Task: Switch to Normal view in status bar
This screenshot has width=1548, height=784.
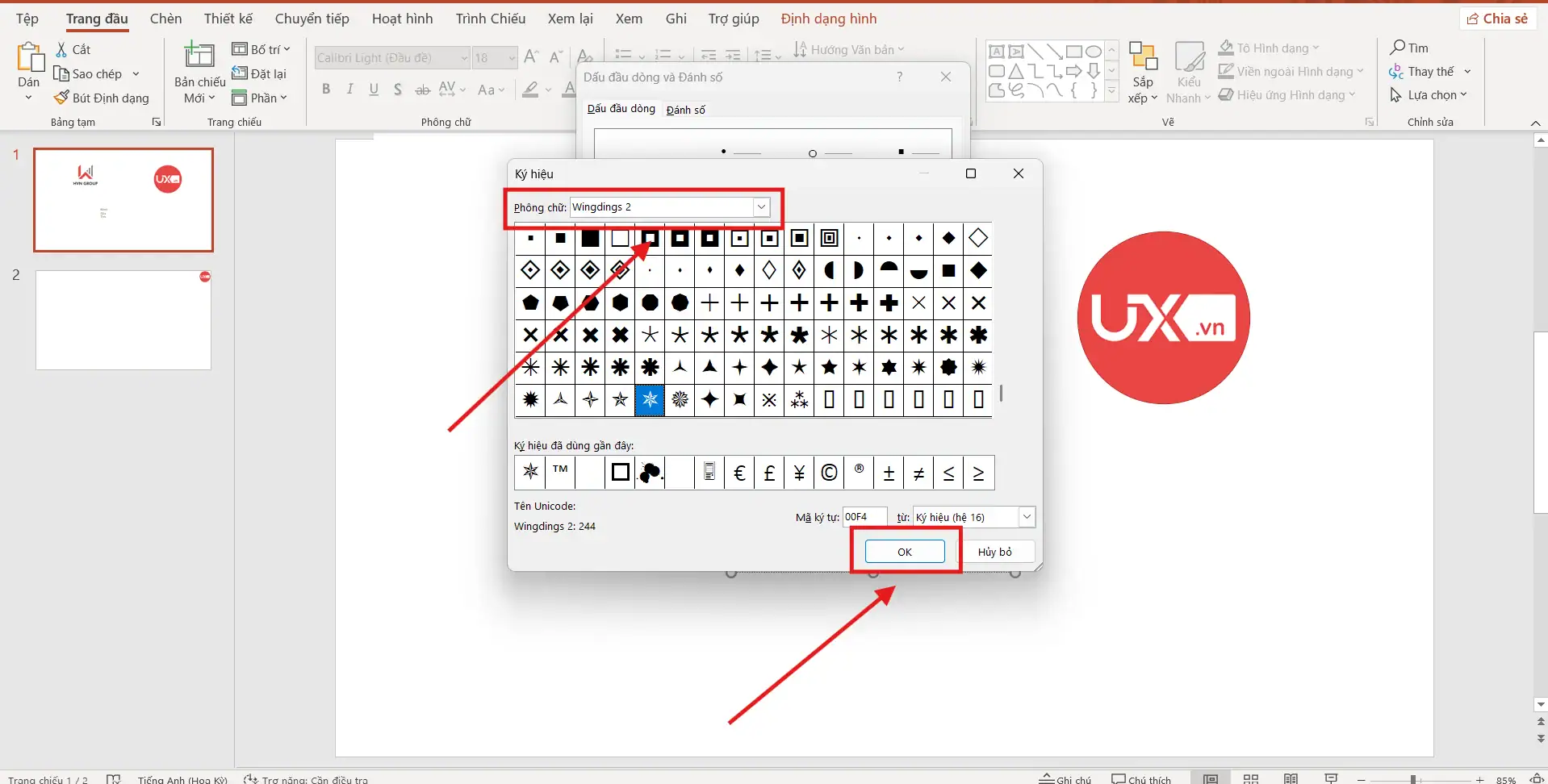Action: coord(1211,779)
